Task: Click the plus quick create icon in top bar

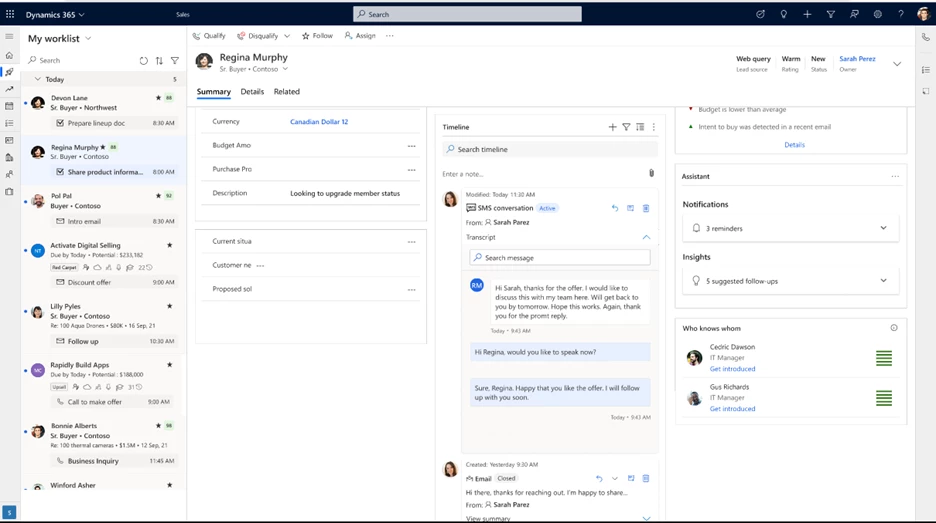Action: 807,14
